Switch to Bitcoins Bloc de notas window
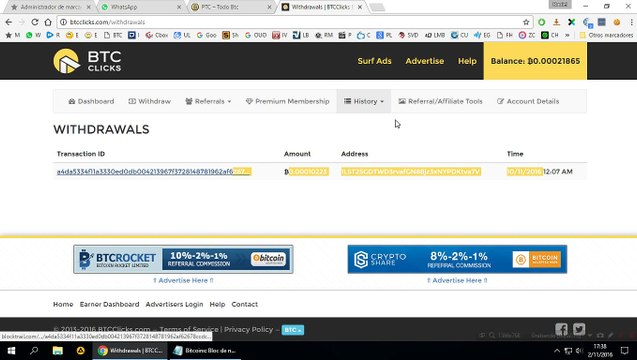 coord(205,350)
